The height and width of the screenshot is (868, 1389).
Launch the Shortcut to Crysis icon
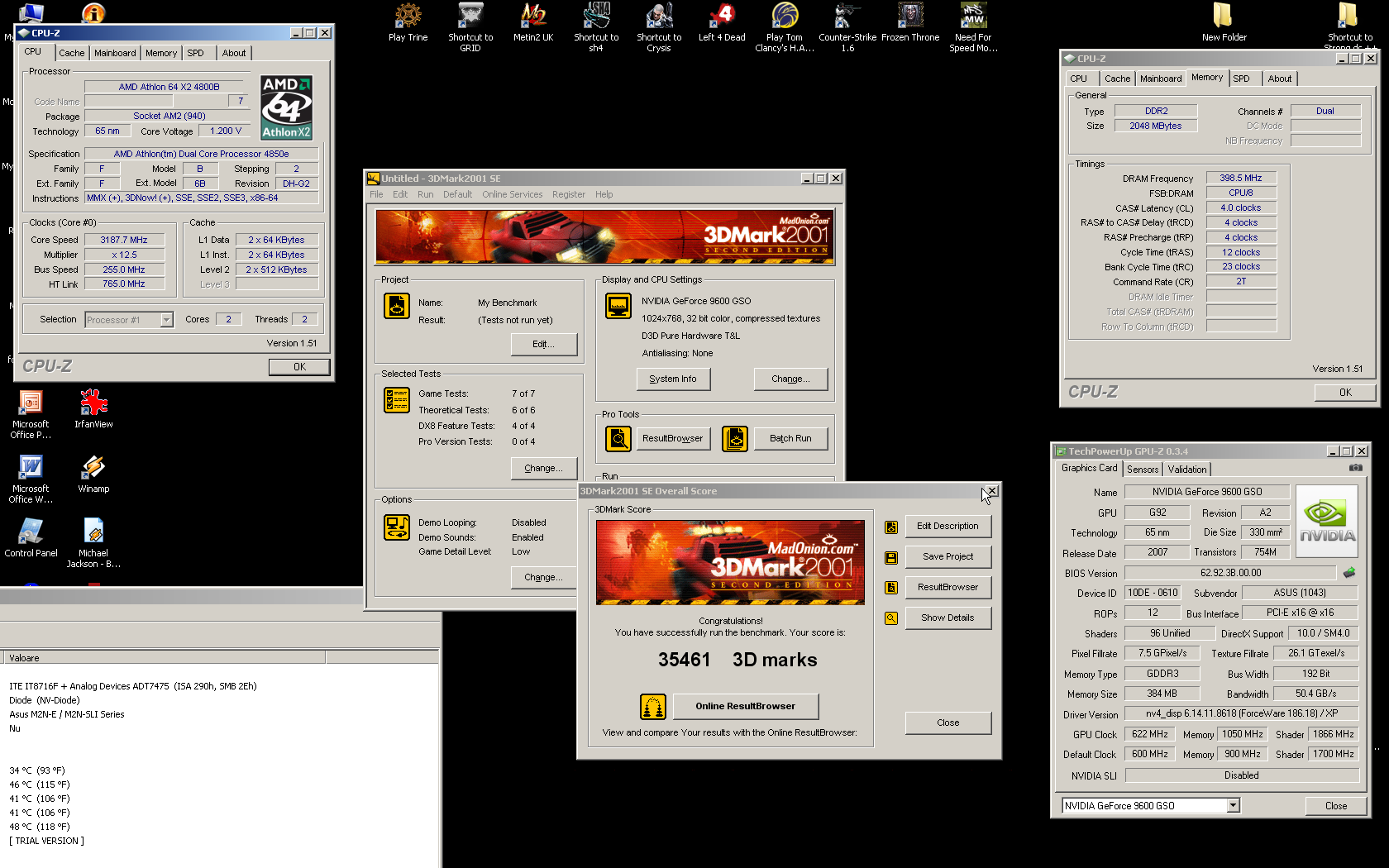[659, 27]
